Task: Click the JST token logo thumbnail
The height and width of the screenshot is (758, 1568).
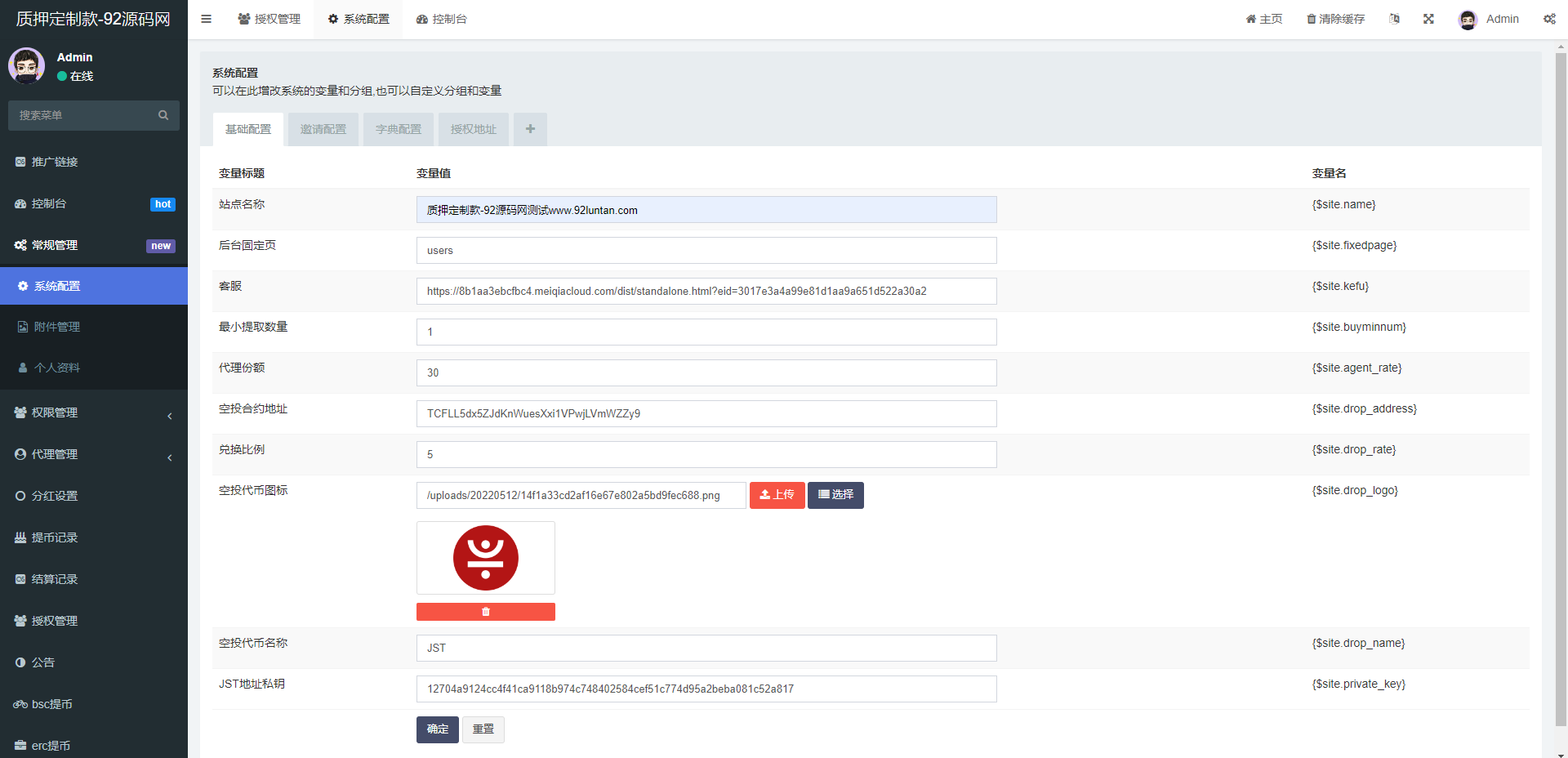Action: [x=486, y=558]
